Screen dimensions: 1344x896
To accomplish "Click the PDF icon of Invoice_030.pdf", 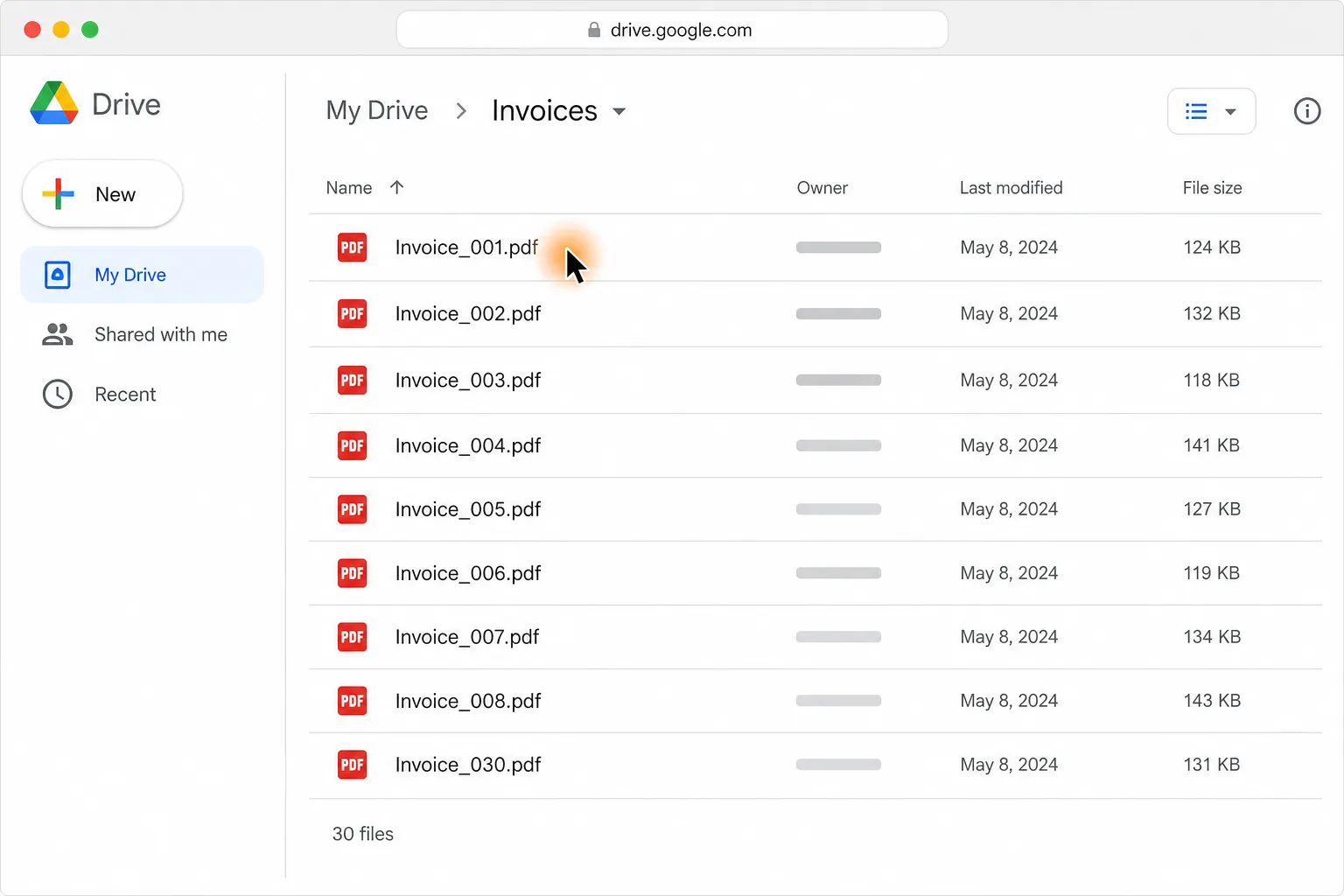I will pos(353,765).
